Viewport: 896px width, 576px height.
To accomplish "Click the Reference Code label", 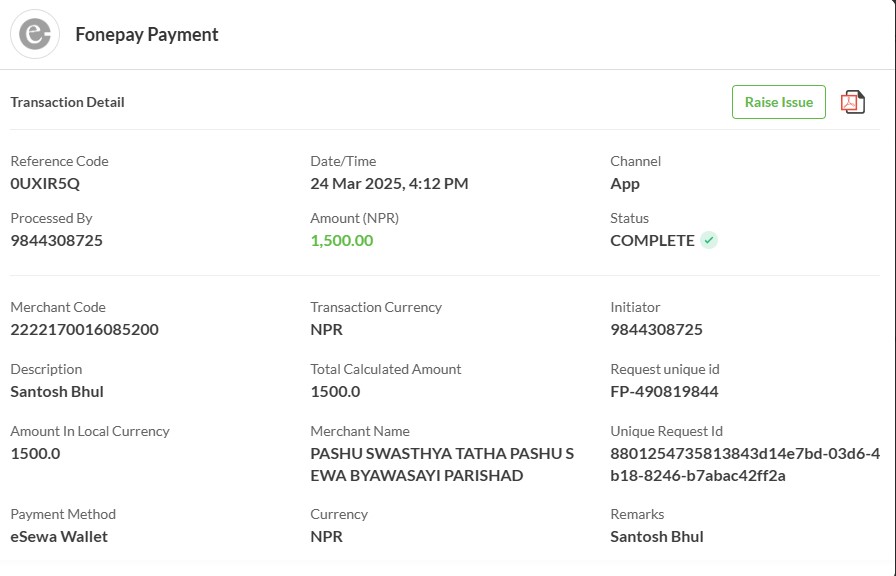I will 59,161.
